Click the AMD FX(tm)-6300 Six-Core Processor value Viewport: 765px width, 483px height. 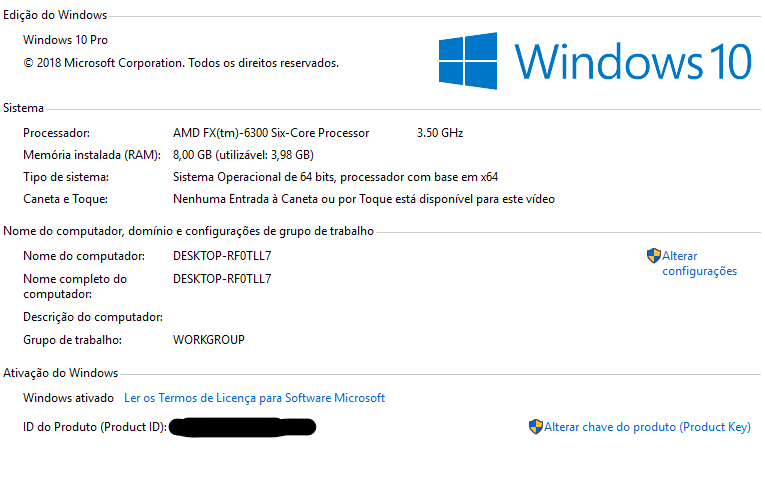click(271, 133)
